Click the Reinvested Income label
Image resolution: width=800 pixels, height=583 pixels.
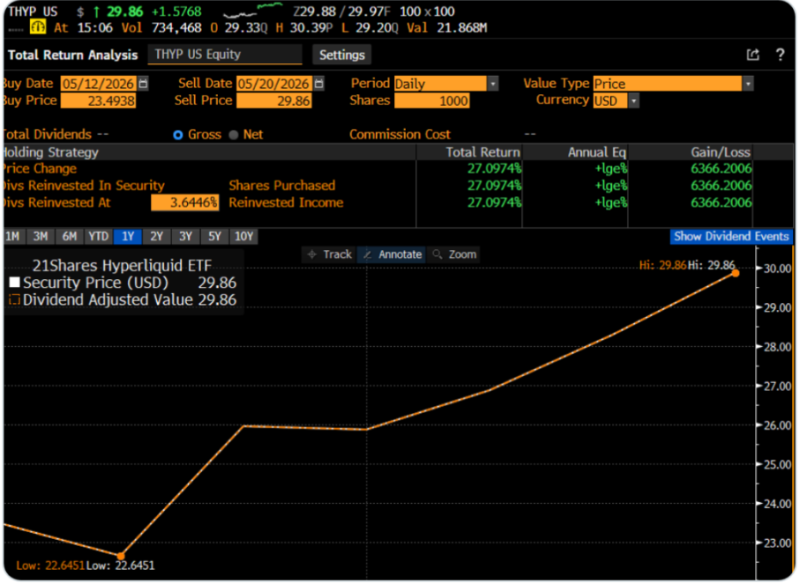[286, 202]
